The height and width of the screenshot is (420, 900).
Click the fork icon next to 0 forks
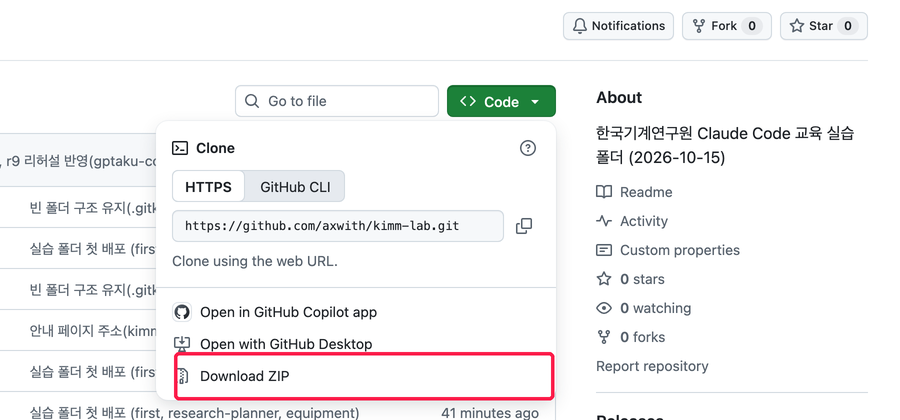point(604,337)
